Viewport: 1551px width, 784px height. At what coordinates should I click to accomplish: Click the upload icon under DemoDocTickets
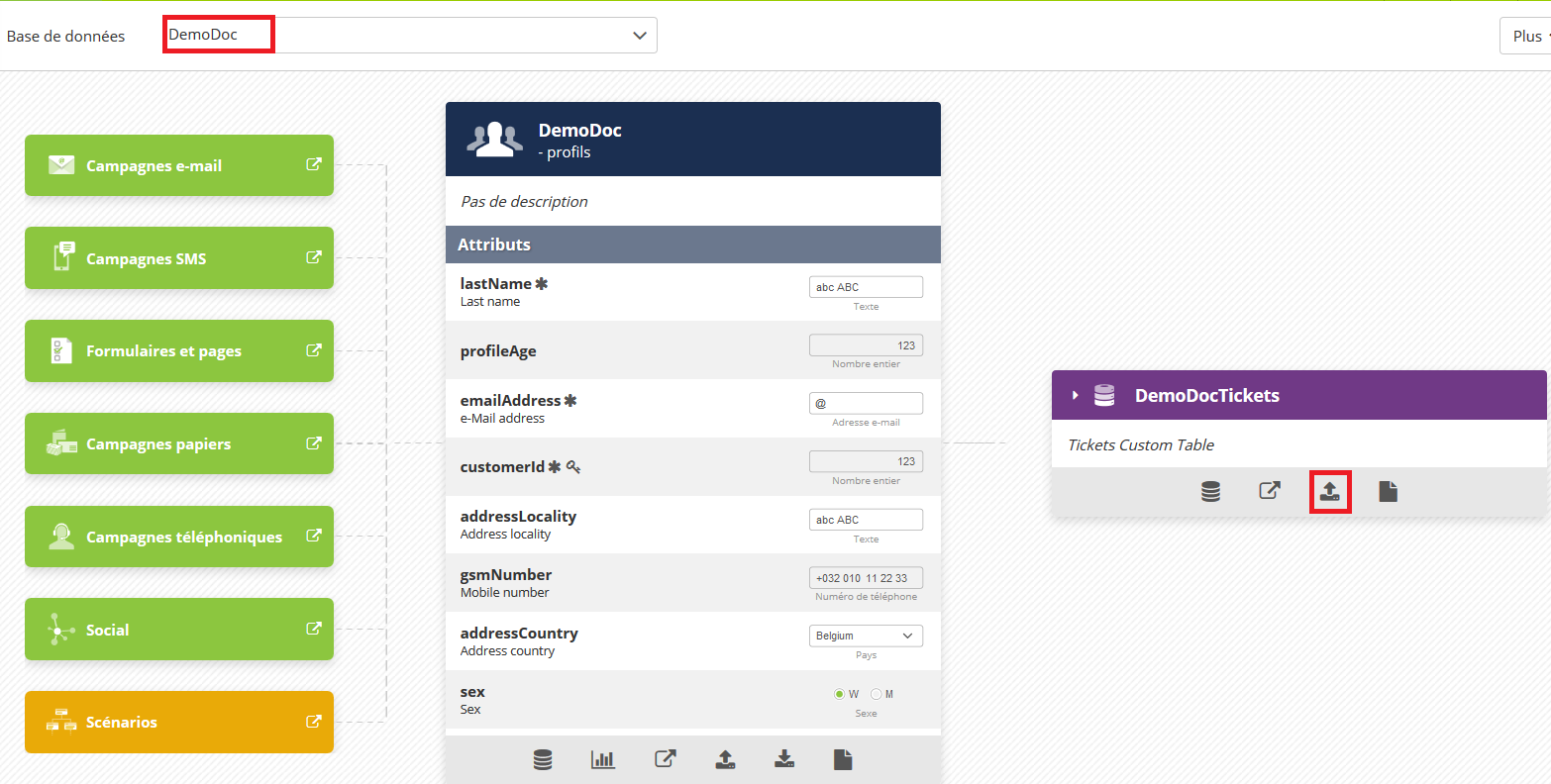pyautogui.click(x=1329, y=491)
